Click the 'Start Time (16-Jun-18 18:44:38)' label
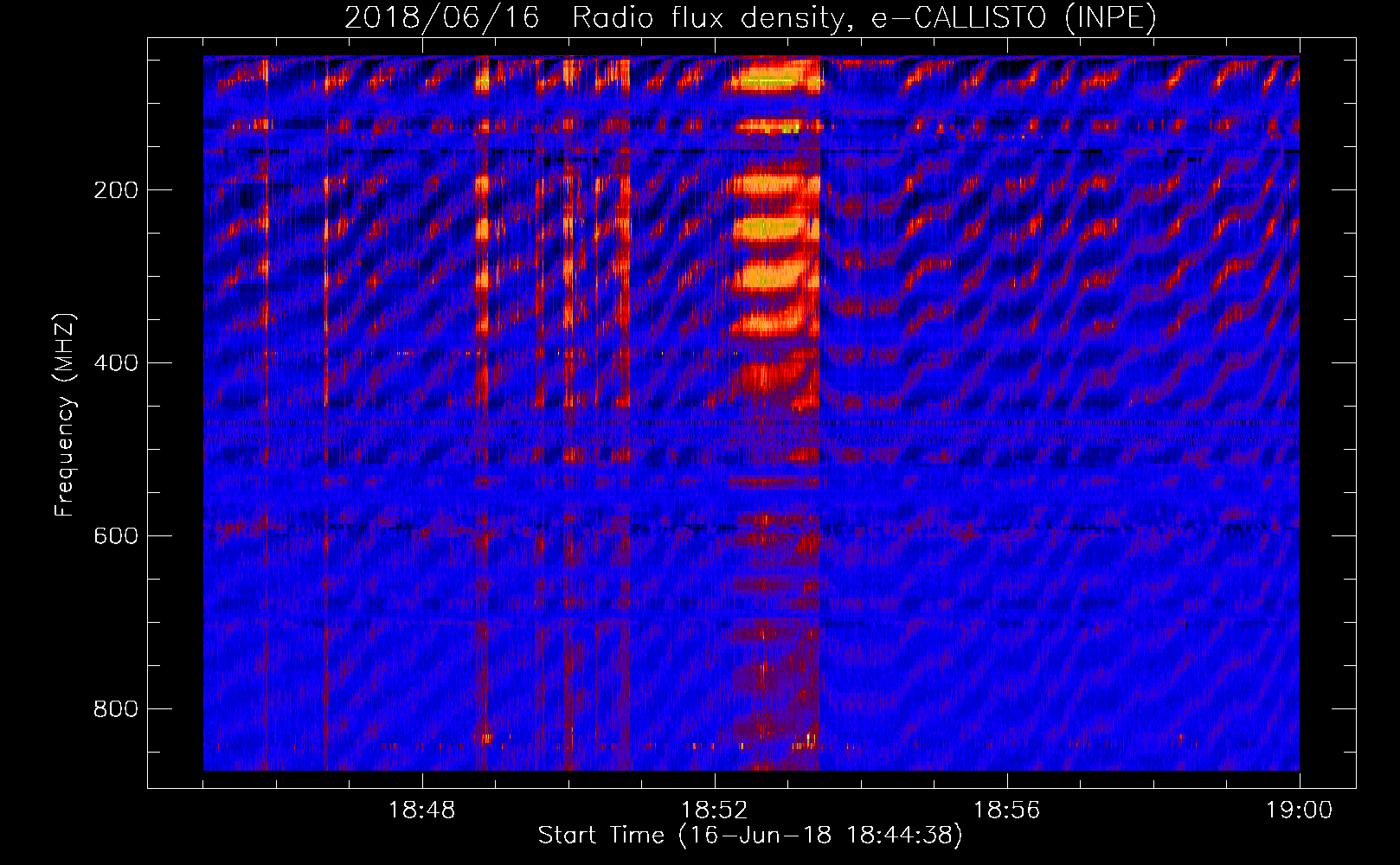Viewport: 1400px width, 865px height. coord(750,836)
